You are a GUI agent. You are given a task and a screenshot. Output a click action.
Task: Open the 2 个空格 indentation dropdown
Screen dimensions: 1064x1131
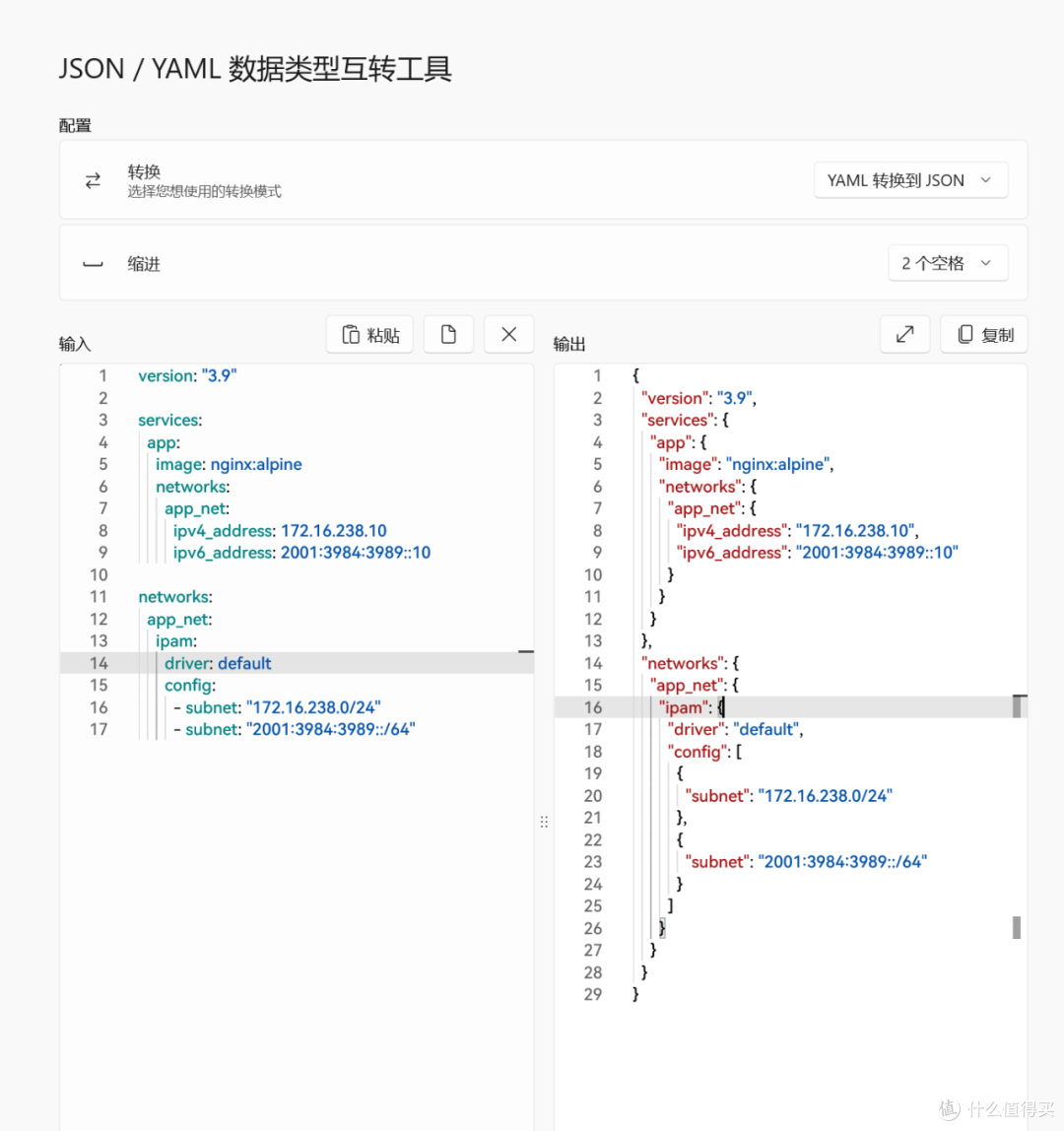tap(948, 263)
